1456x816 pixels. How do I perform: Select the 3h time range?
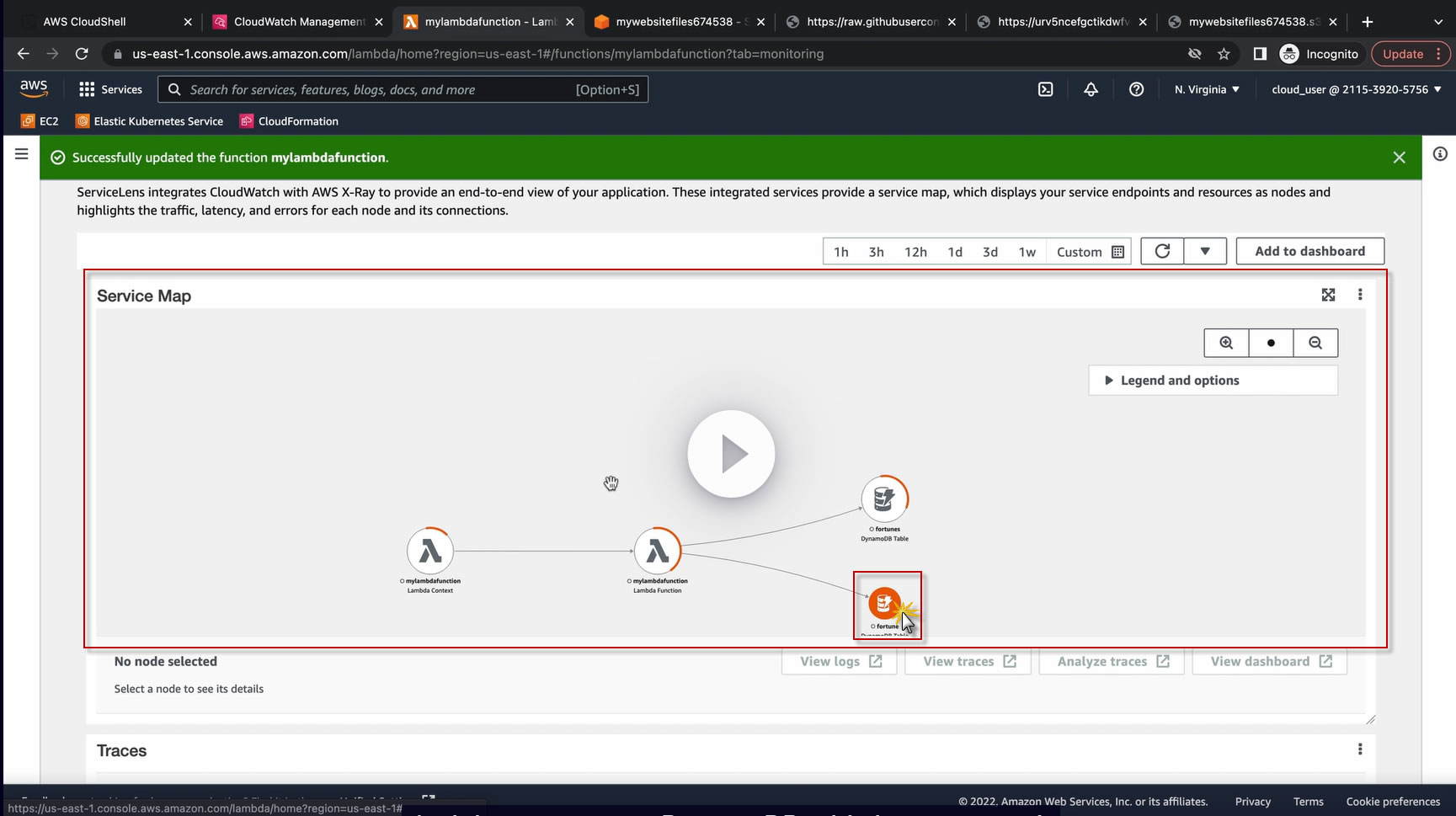point(877,252)
